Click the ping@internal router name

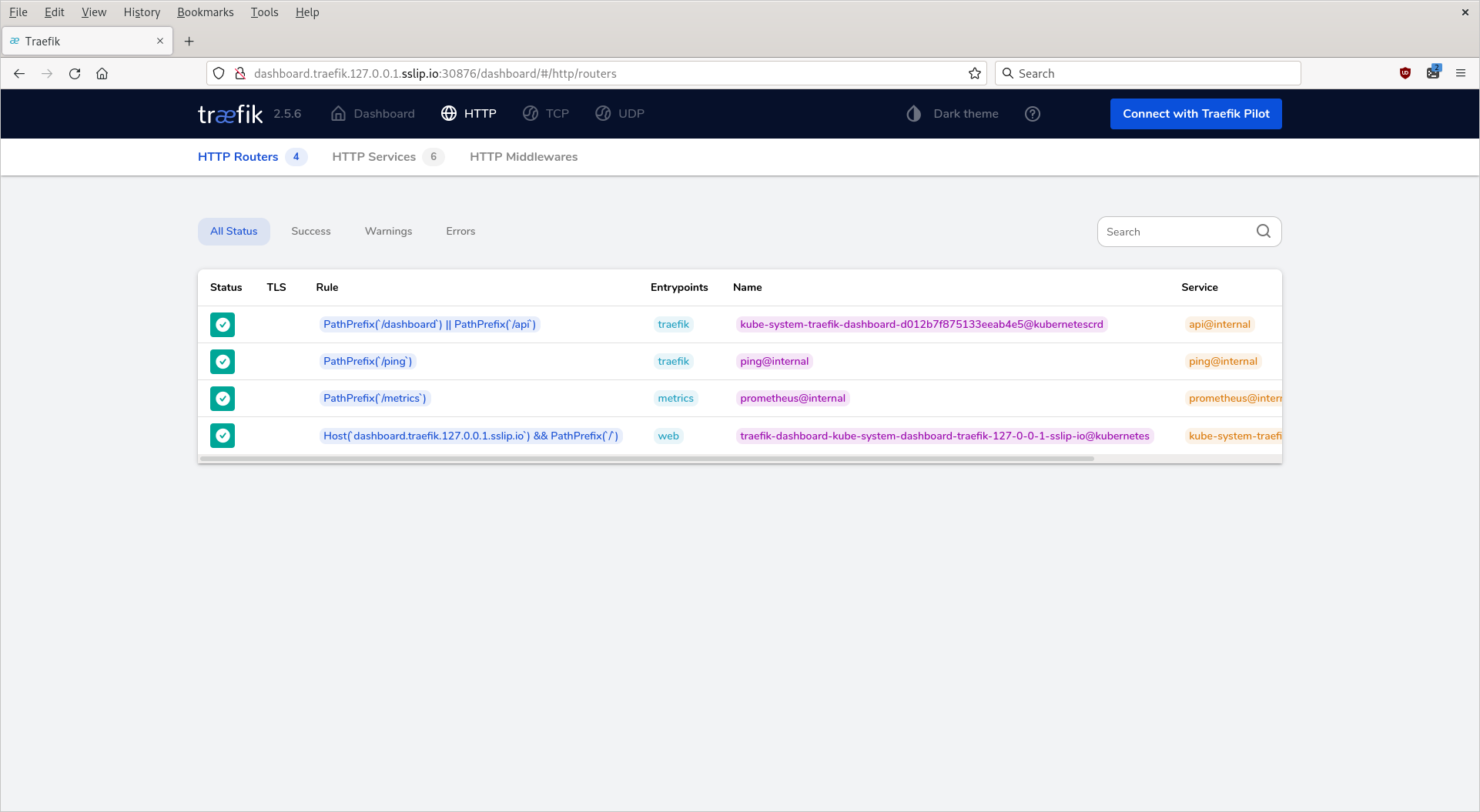pyautogui.click(x=775, y=362)
